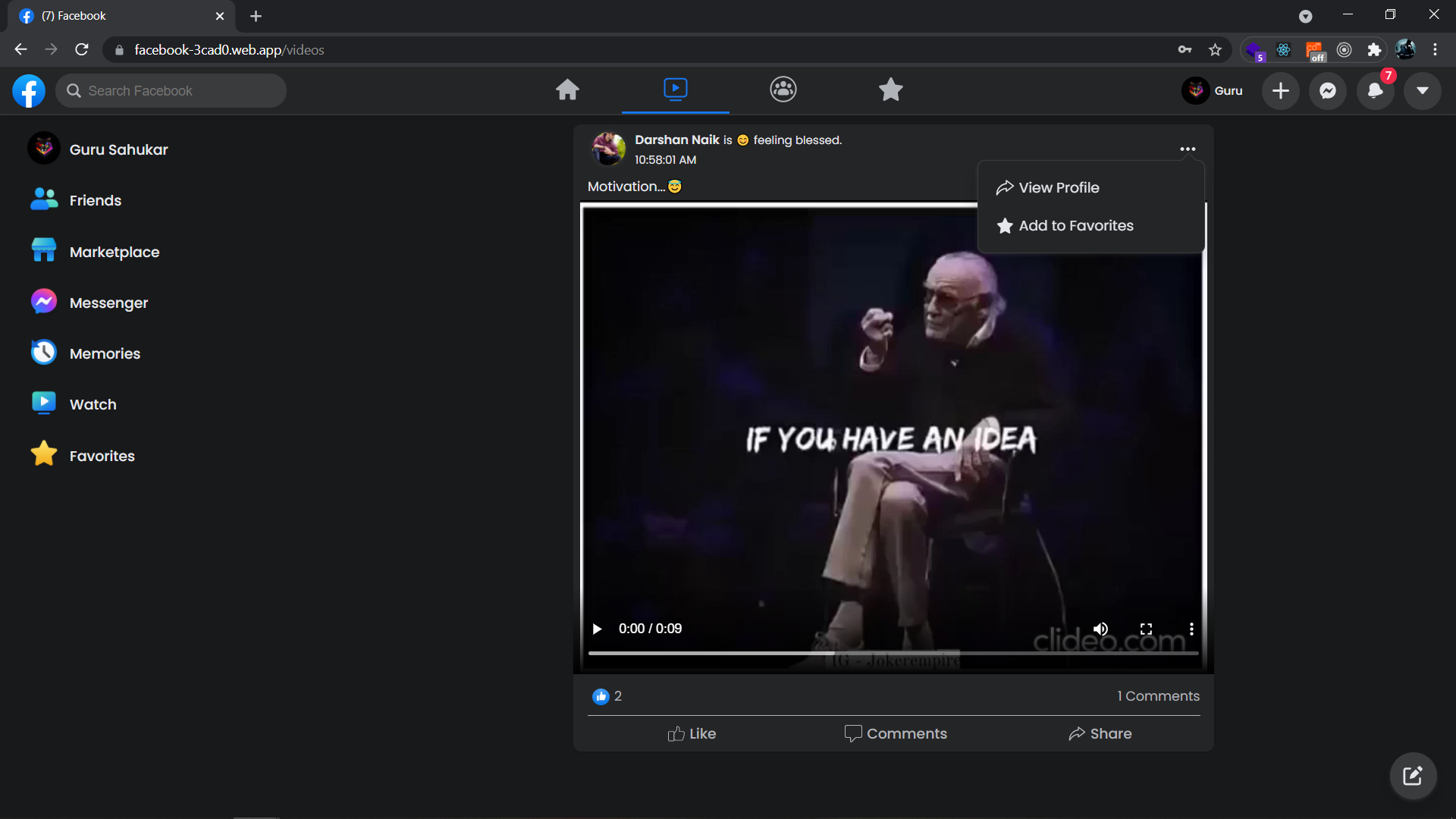Click the likes count reaction icon
The width and height of the screenshot is (1456, 819).
601,696
